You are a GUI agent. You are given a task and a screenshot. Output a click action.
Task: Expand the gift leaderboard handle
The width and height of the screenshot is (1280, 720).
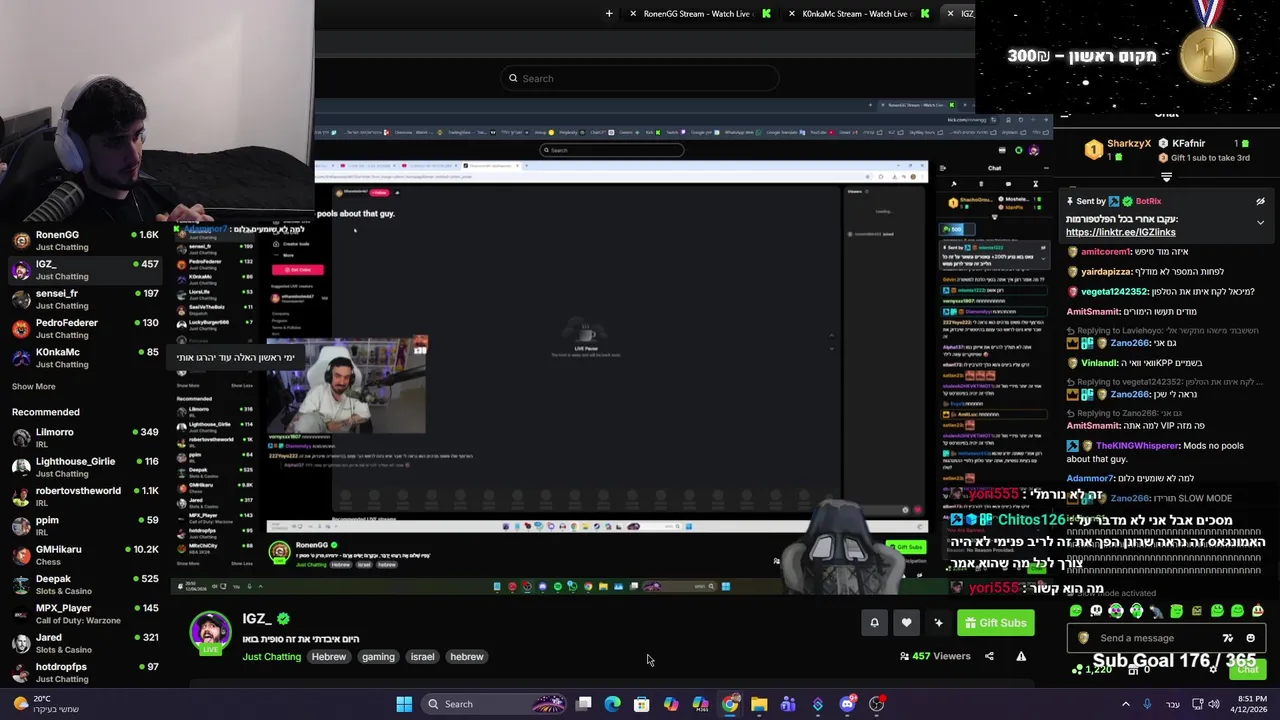tap(1166, 176)
